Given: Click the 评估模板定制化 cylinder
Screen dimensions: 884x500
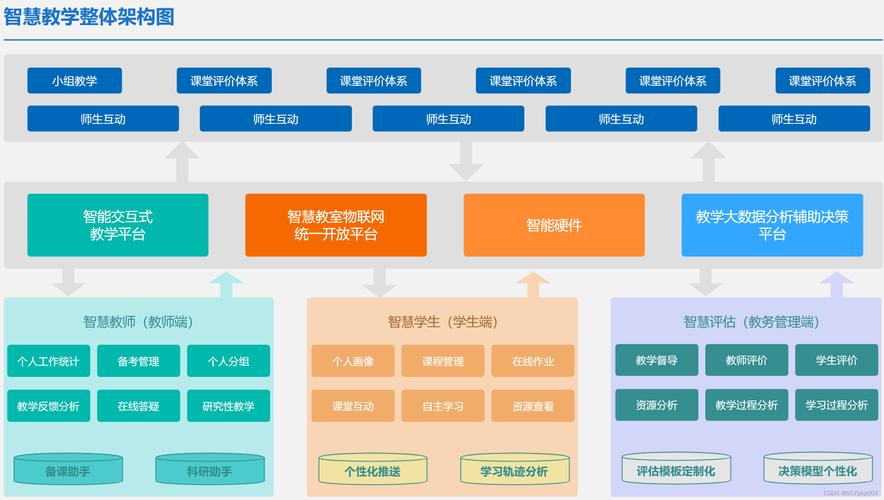Looking at the screenshot, I should 676,468.
